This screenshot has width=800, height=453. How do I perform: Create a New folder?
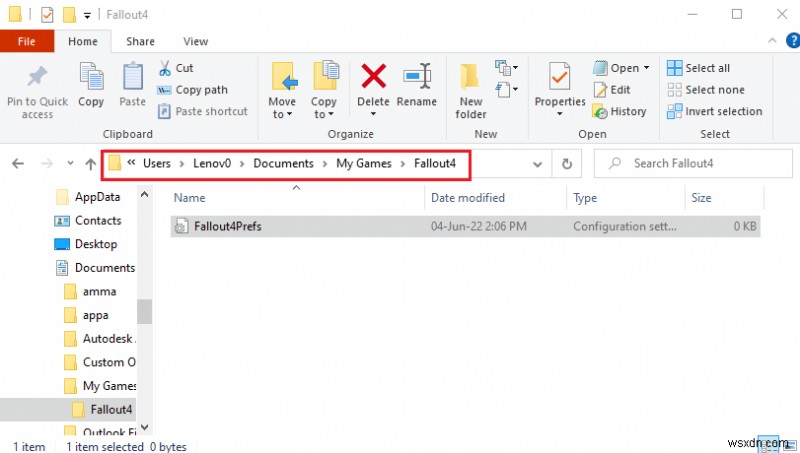[x=470, y=91]
